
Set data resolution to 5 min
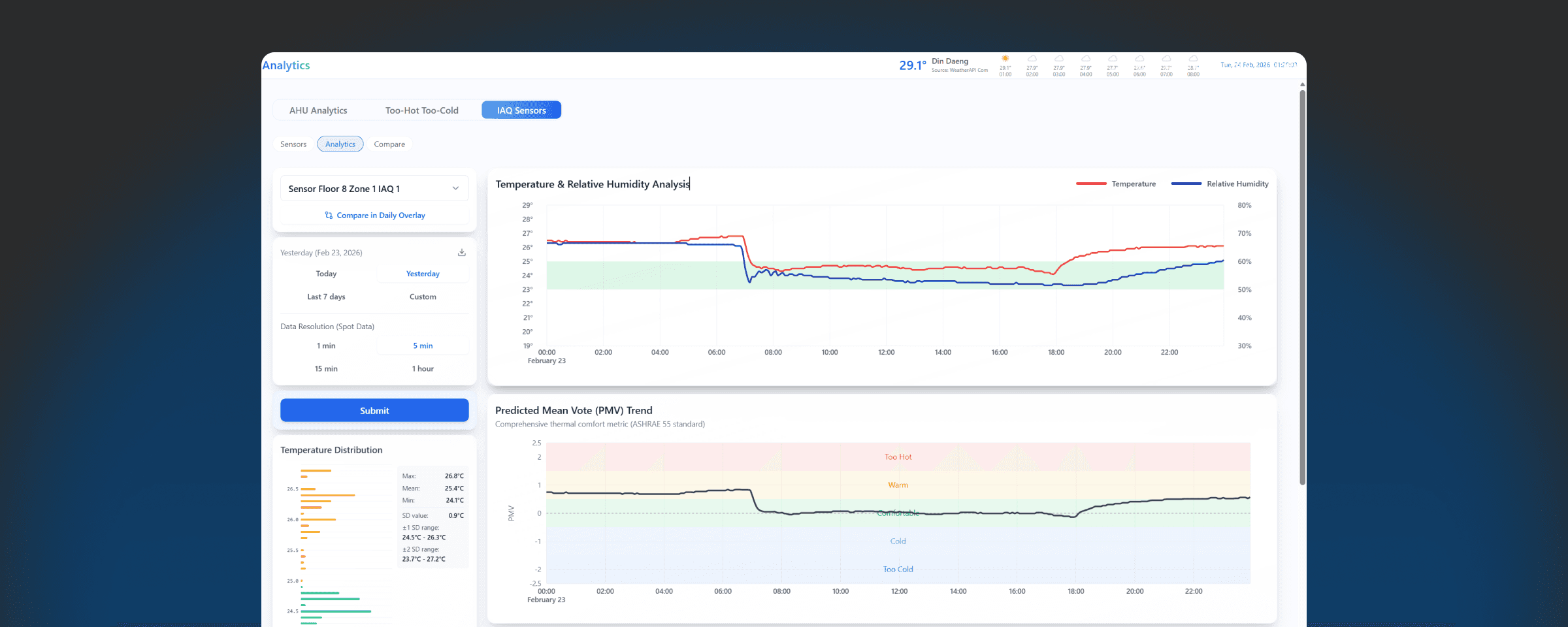coord(423,346)
